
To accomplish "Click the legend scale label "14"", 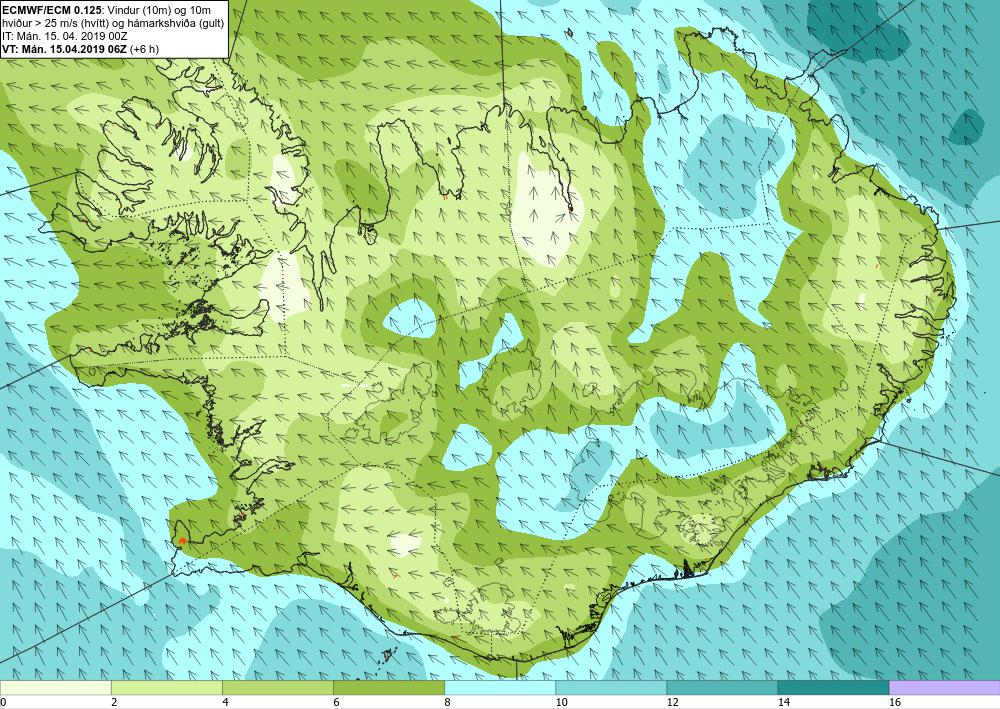I will [x=784, y=702].
